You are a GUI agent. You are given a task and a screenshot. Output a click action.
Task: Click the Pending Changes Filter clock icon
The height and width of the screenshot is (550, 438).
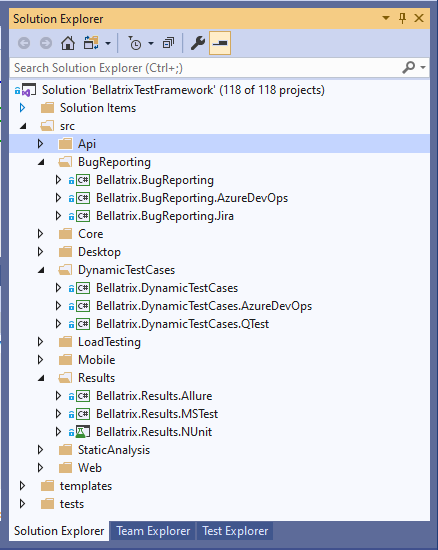(135, 43)
